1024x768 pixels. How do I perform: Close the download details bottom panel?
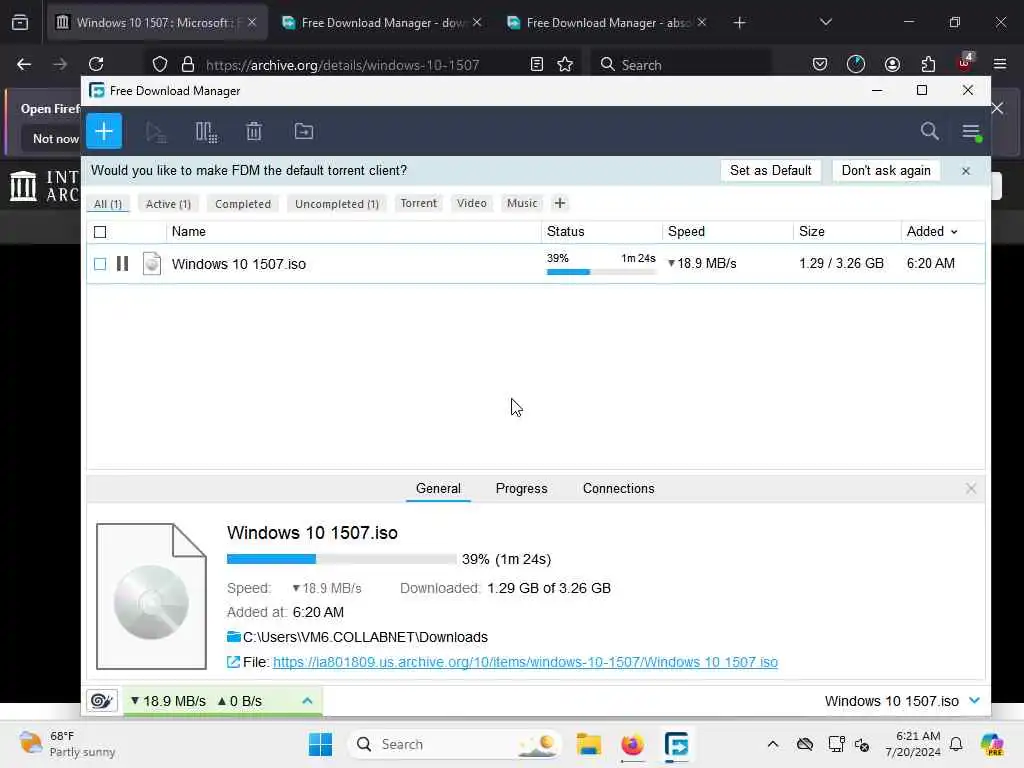970,488
